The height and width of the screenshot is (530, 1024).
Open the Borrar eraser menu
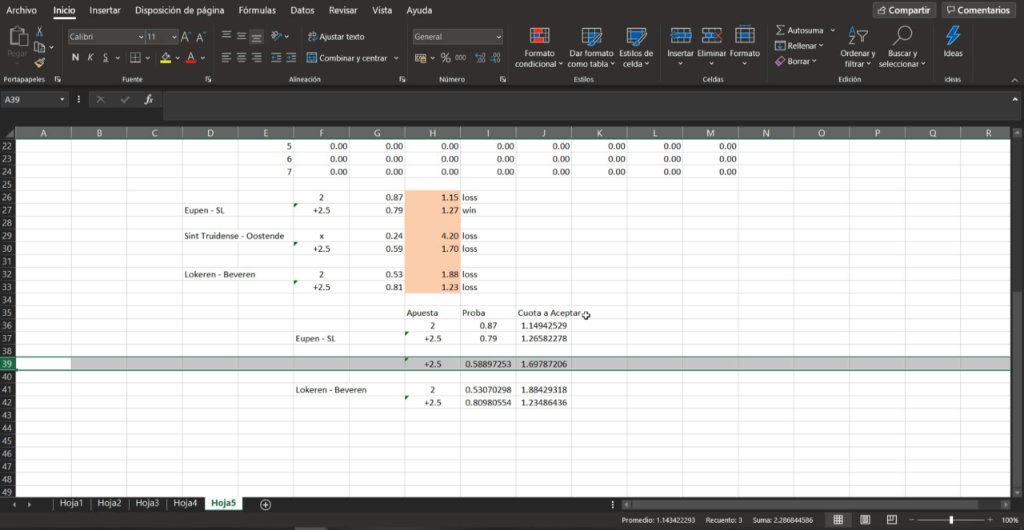tap(795, 61)
